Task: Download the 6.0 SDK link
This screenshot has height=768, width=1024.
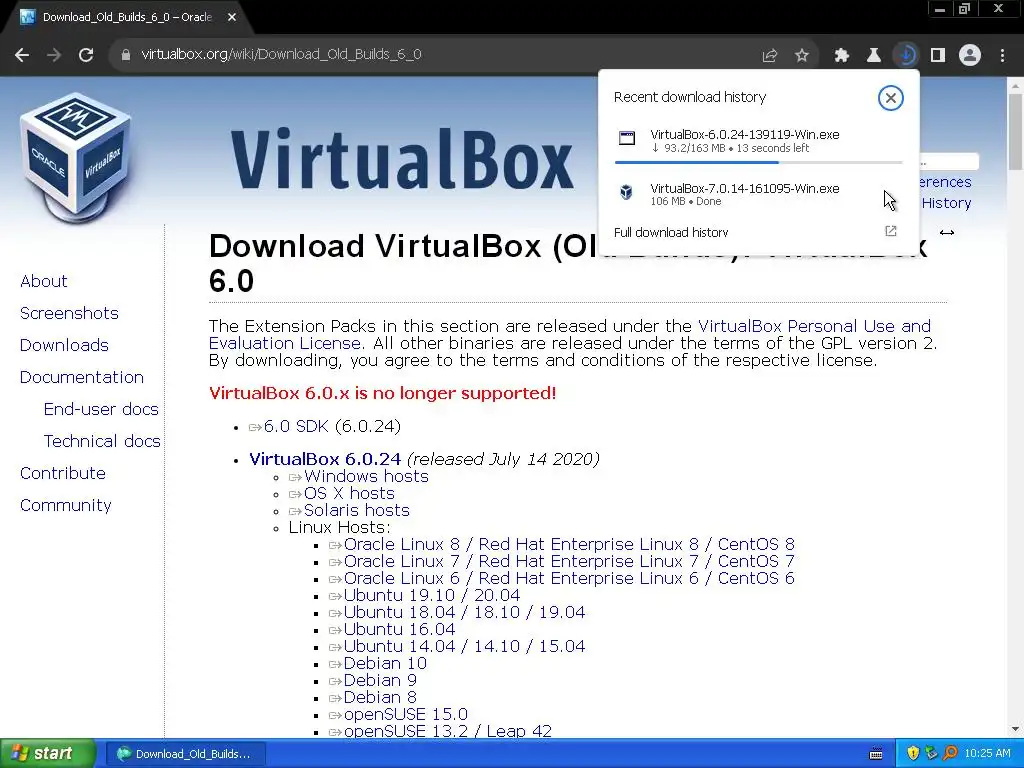Action: click(x=296, y=426)
